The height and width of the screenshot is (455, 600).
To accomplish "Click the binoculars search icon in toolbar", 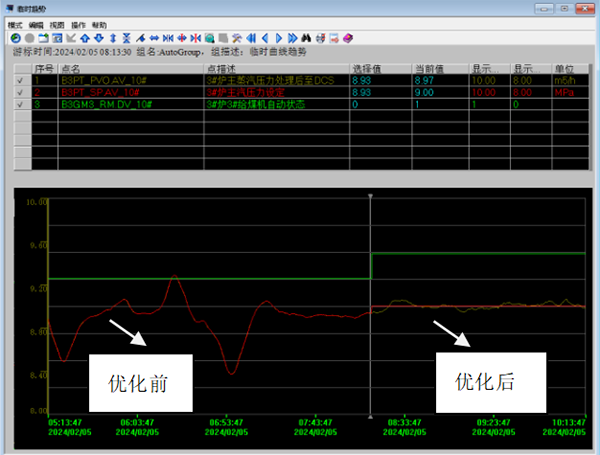I will click(306, 38).
